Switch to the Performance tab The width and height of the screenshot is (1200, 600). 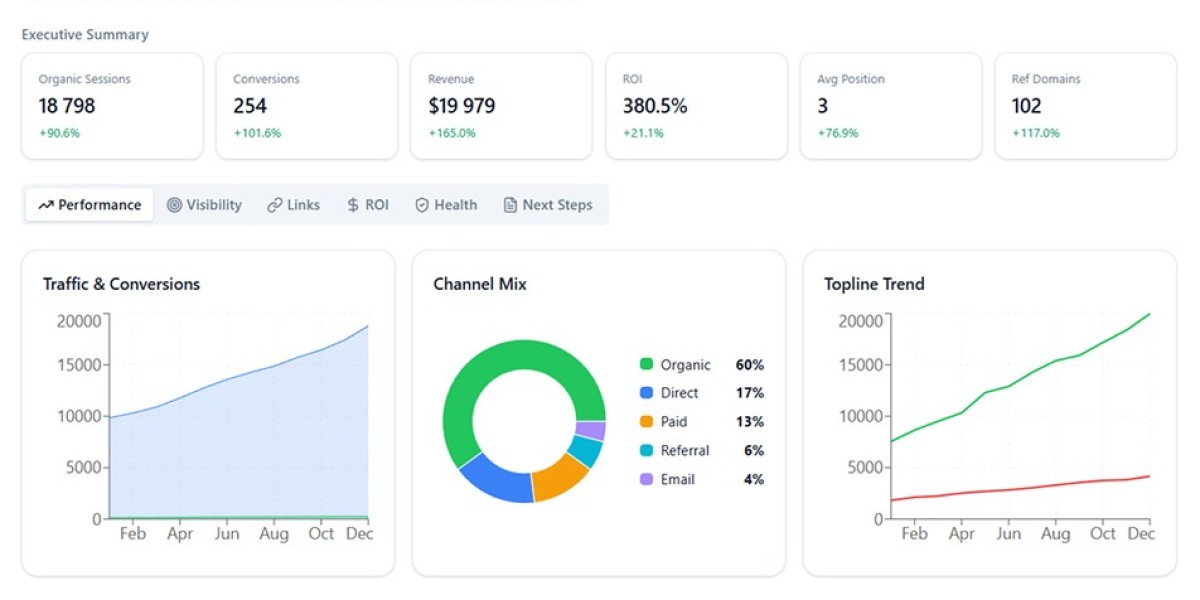90,205
